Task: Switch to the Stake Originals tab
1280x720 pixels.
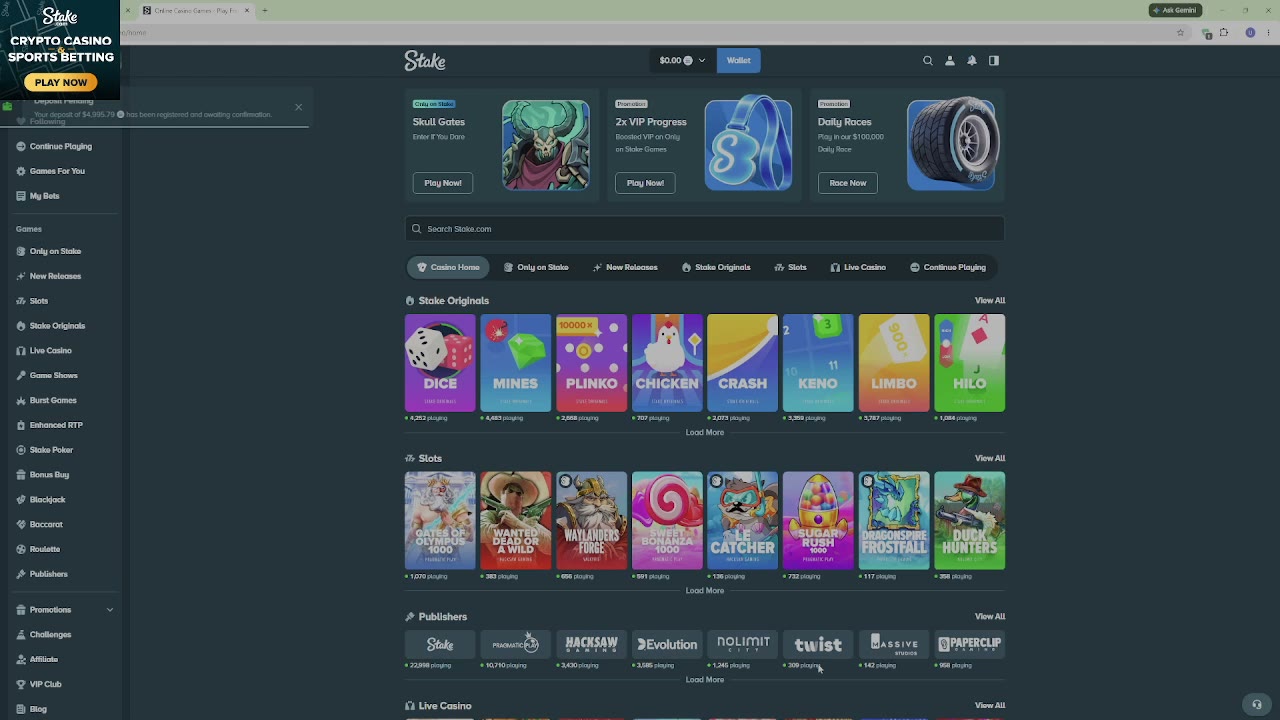Action: (x=716, y=267)
